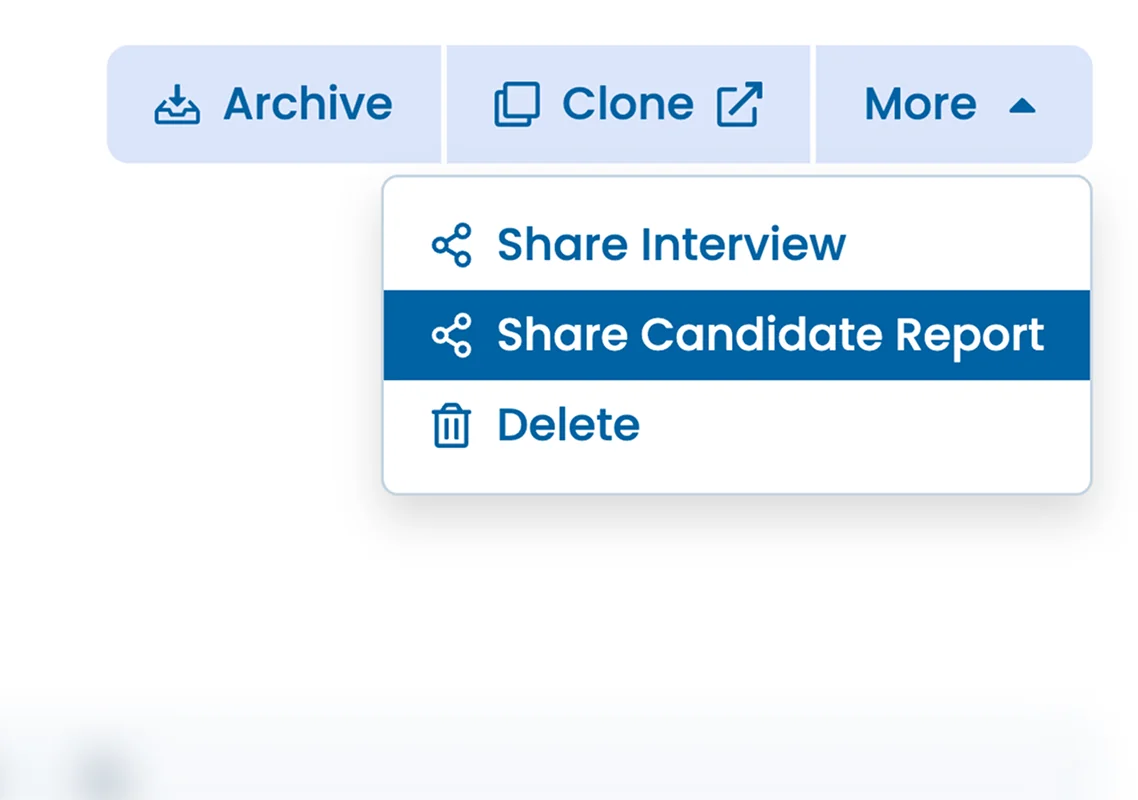
Task: Click the highlighted Share Candidate Report row
Action: (x=737, y=334)
